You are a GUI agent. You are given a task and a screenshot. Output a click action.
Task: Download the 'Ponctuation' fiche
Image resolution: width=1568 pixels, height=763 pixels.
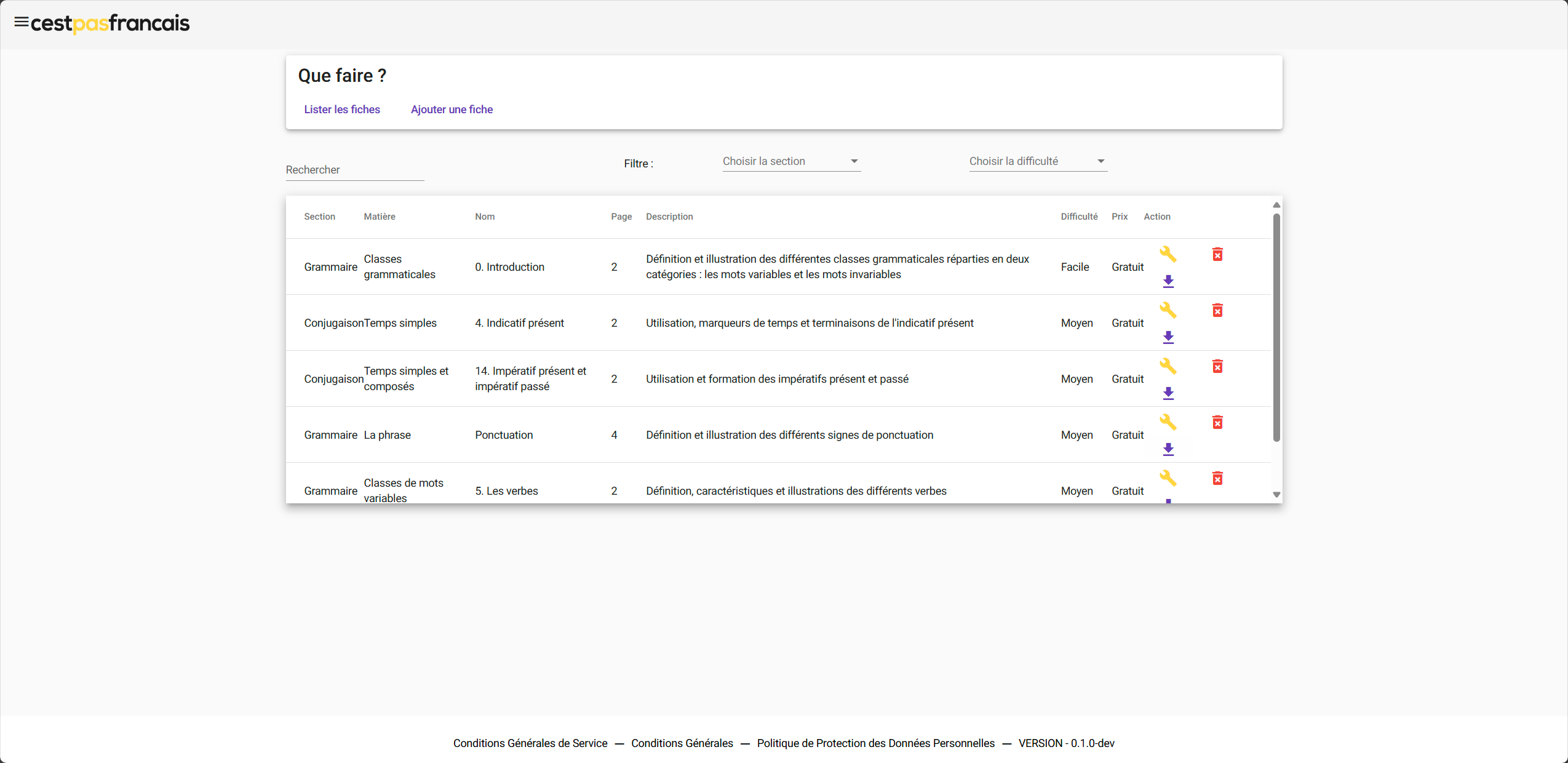coord(1168,449)
